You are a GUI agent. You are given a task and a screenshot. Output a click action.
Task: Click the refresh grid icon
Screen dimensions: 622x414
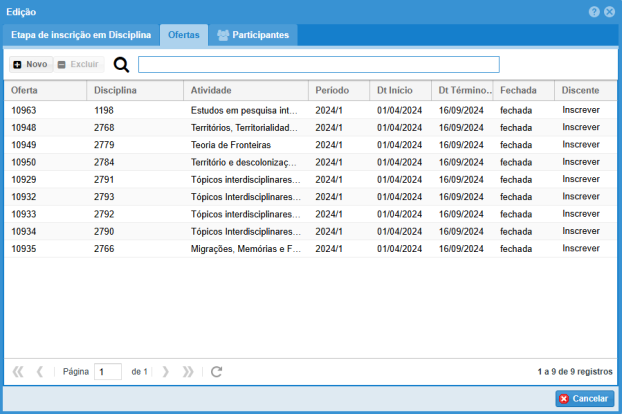(217, 372)
